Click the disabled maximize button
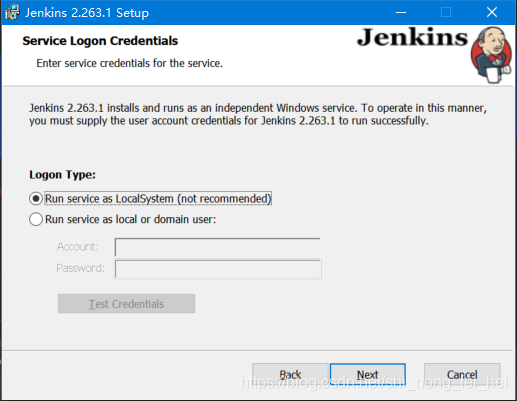This screenshot has width=517, height=401. 446,13
